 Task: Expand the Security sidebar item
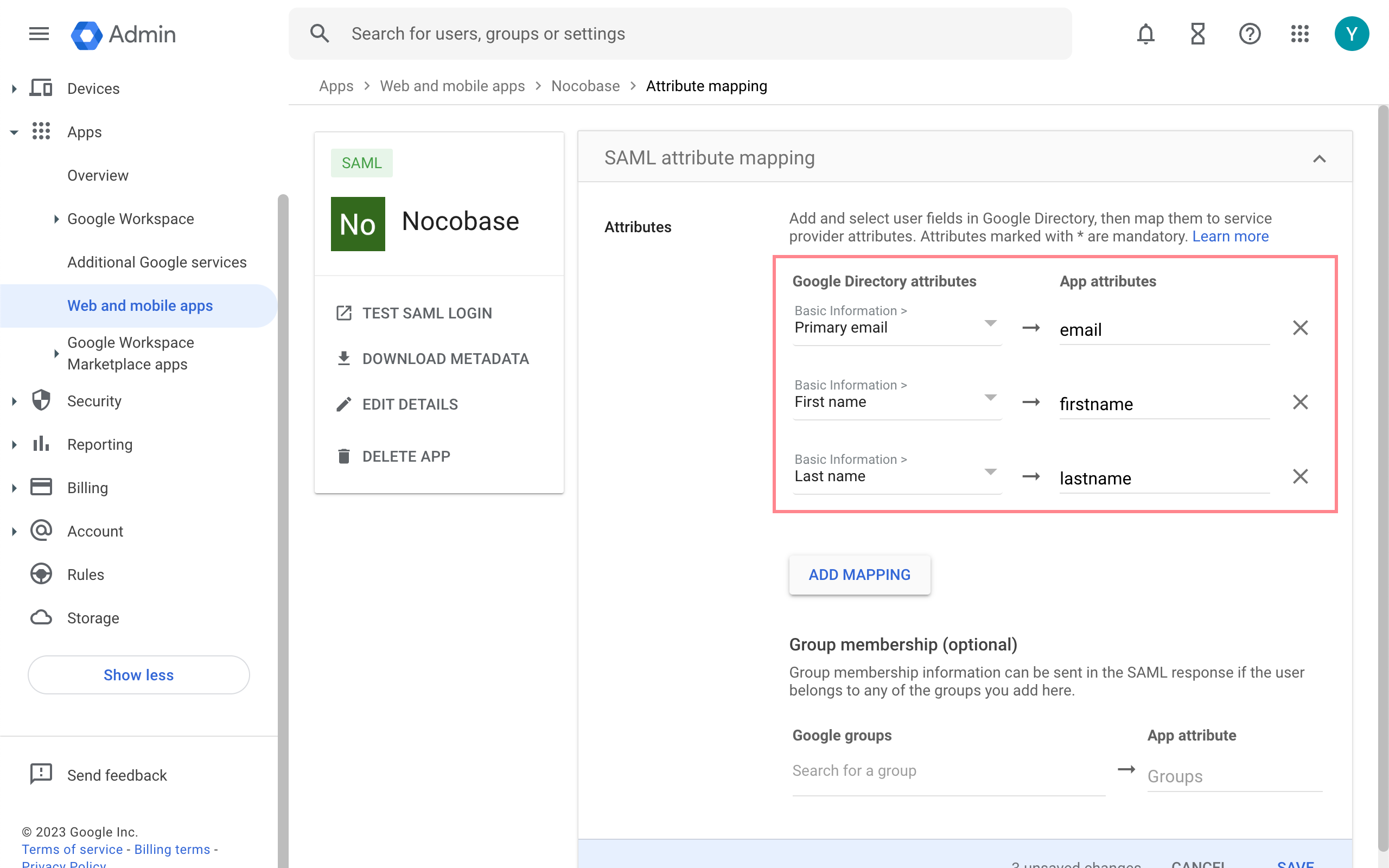click(14, 401)
